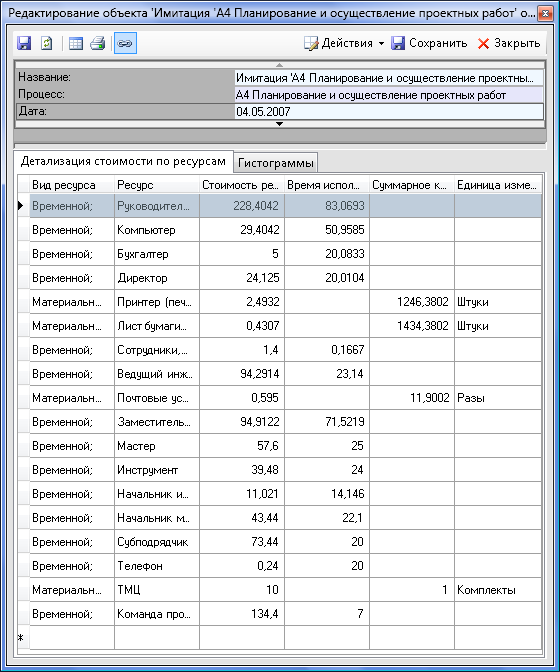This screenshot has height=672, width=560.
Task: Select the Мастер resource cell
Action: [x=157, y=446]
